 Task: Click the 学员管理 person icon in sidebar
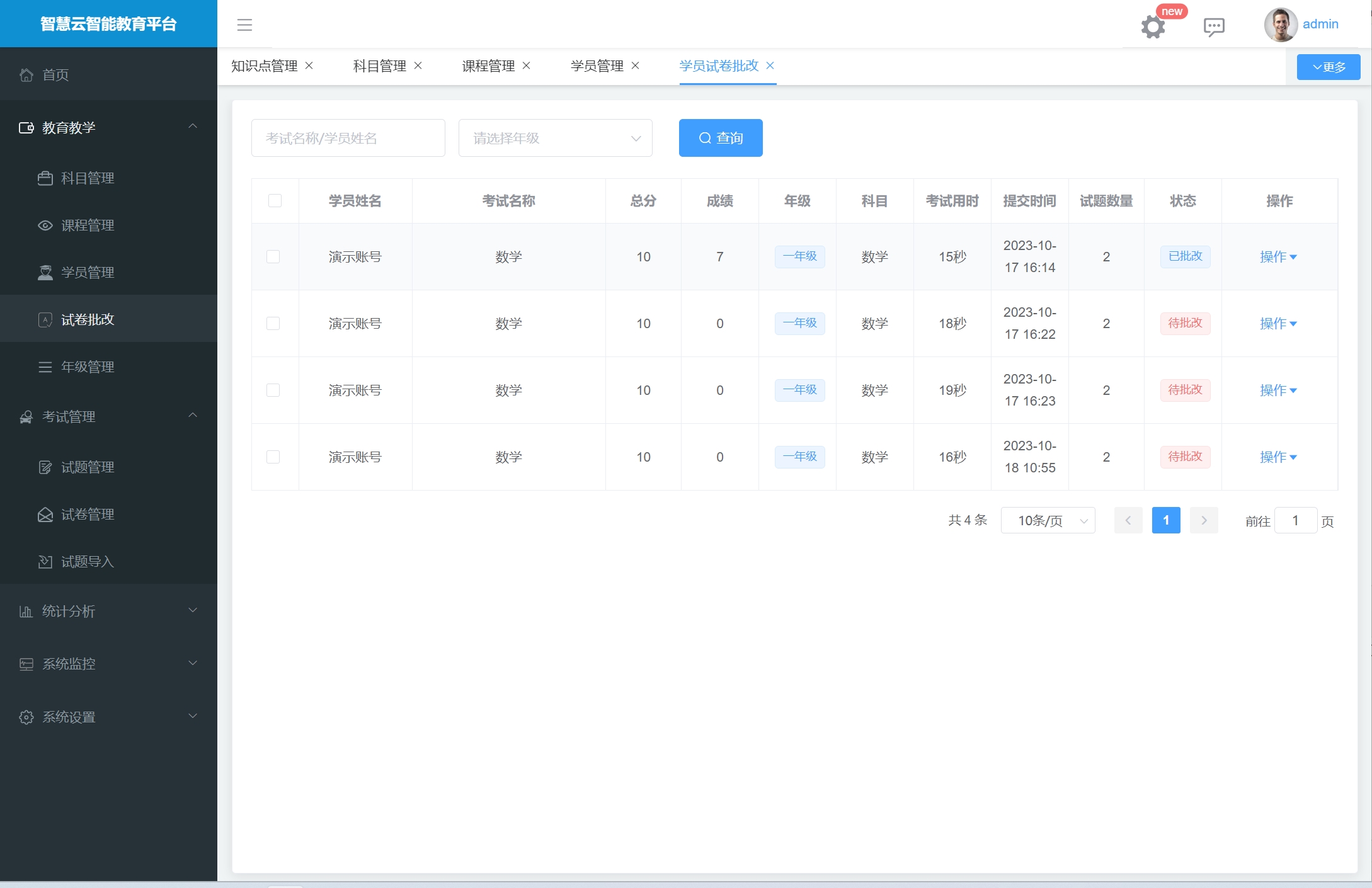pos(45,273)
